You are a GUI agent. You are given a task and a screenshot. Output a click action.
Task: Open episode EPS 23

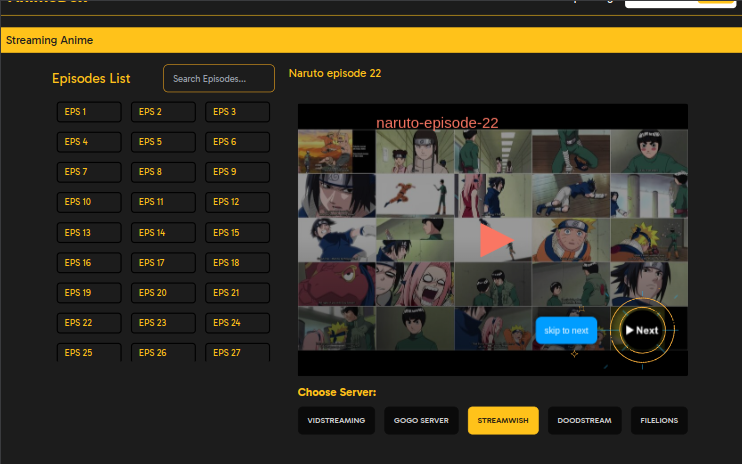tap(163, 323)
